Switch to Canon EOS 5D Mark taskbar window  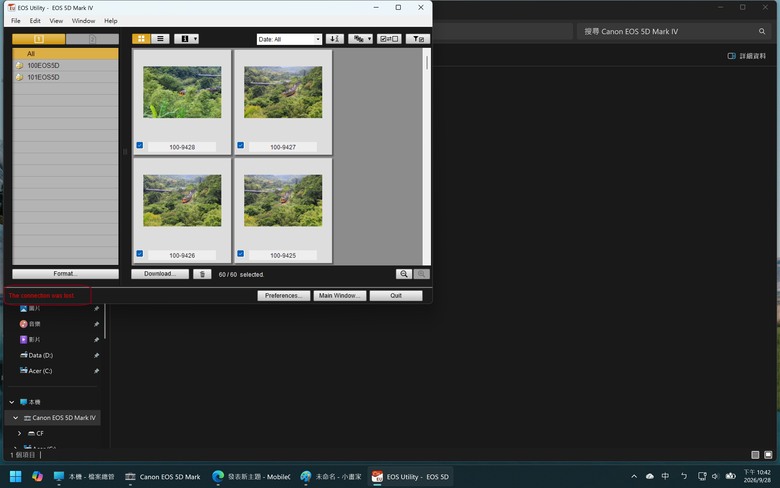[x=163, y=477]
